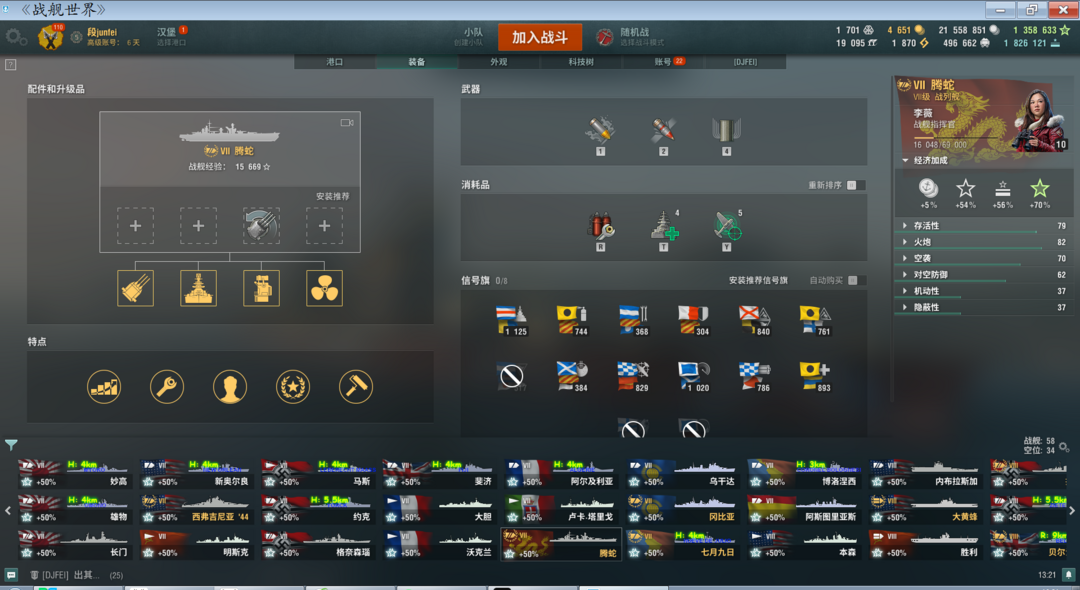Switch to the [DJFEI] clan tab
Screen dimensions: 1080x590
tap(745, 62)
